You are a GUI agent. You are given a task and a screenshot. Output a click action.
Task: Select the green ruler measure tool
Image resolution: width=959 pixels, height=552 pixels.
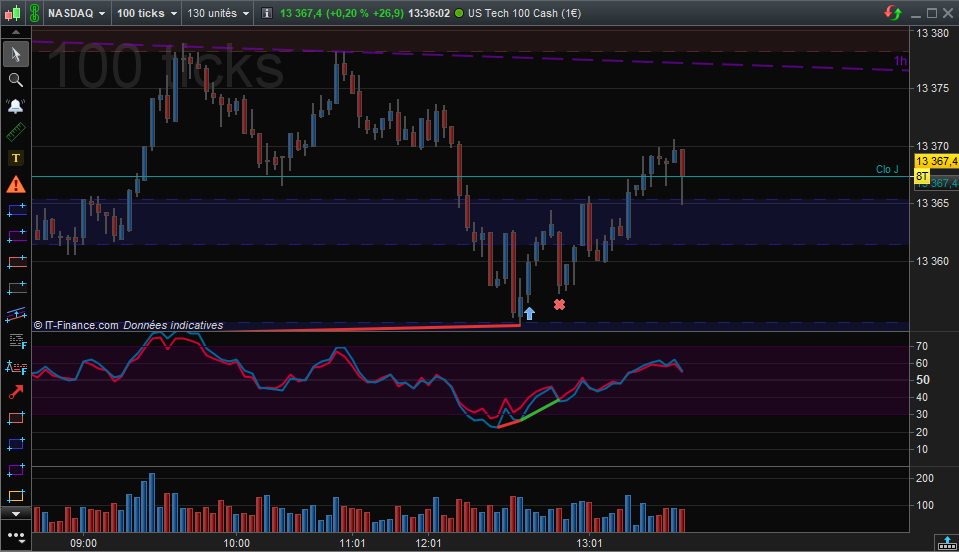[16, 131]
